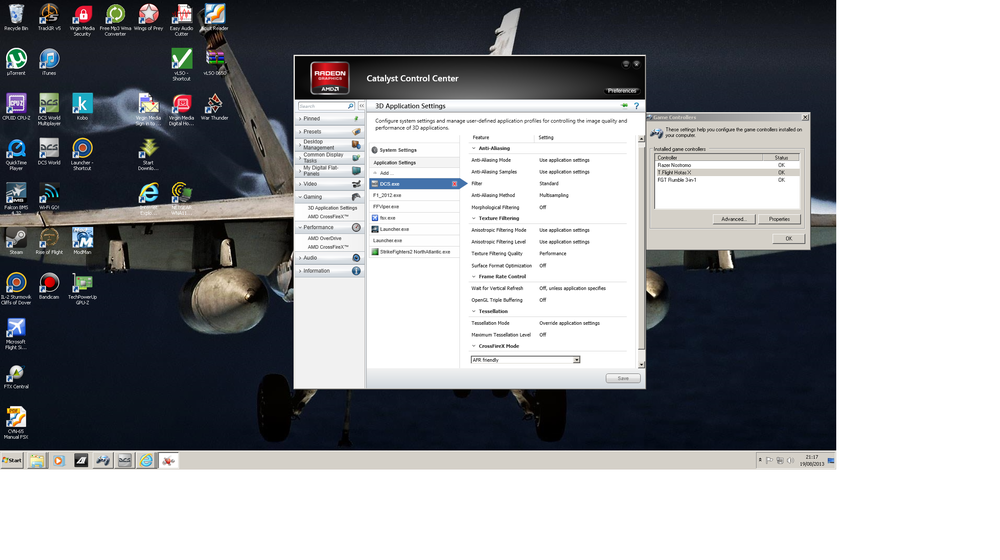Expand the Desktop Management category
Screen dimensions: 1000x560
[330, 145]
